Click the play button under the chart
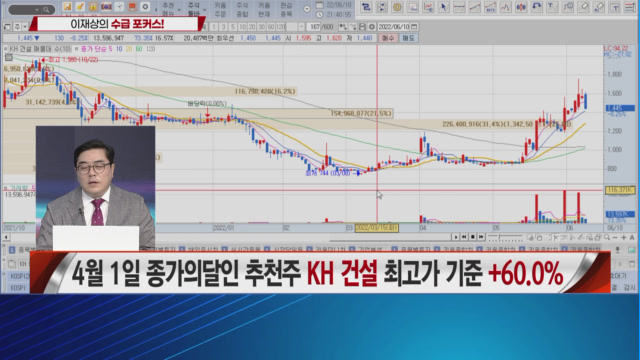 (456, 237)
